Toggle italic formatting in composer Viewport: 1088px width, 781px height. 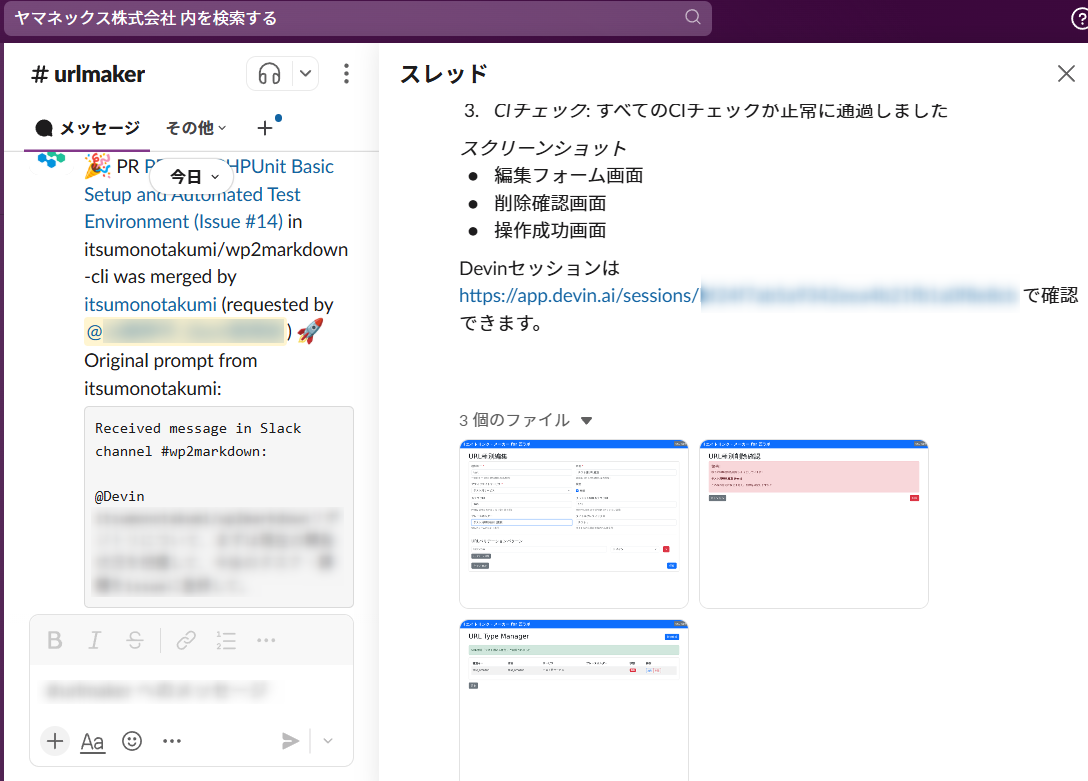tap(95, 640)
